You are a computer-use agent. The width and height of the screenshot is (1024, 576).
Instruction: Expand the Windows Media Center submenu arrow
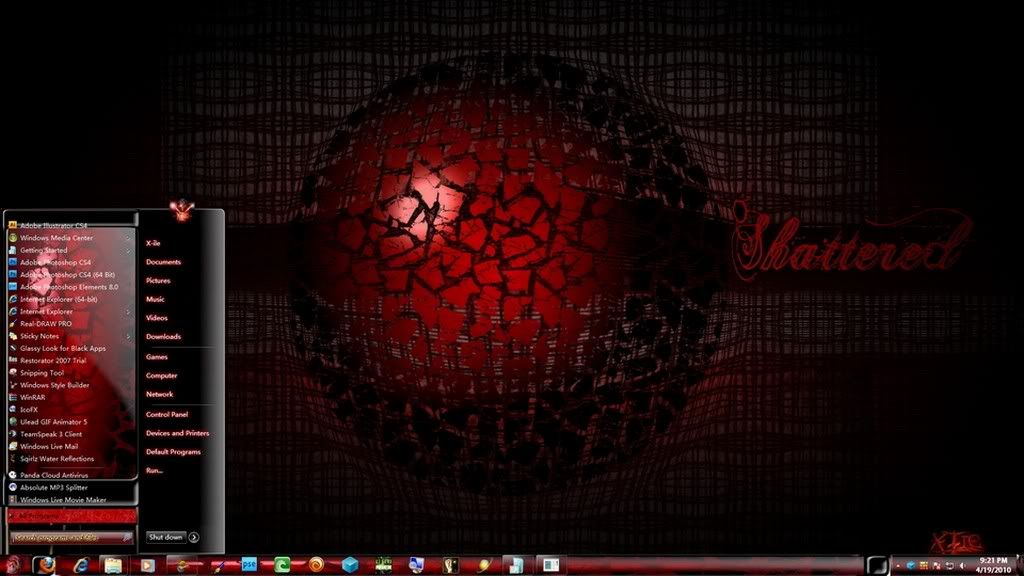pos(128,238)
